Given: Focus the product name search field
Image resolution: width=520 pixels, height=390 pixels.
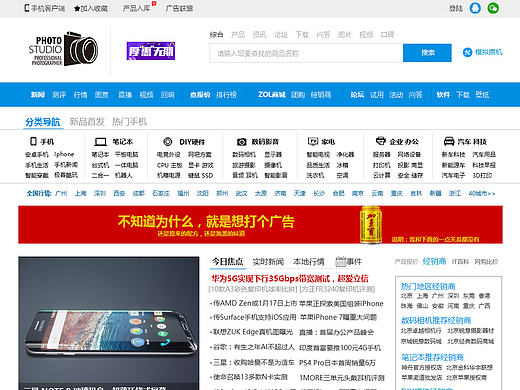Looking at the screenshot, I should click(x=306, y=53).
